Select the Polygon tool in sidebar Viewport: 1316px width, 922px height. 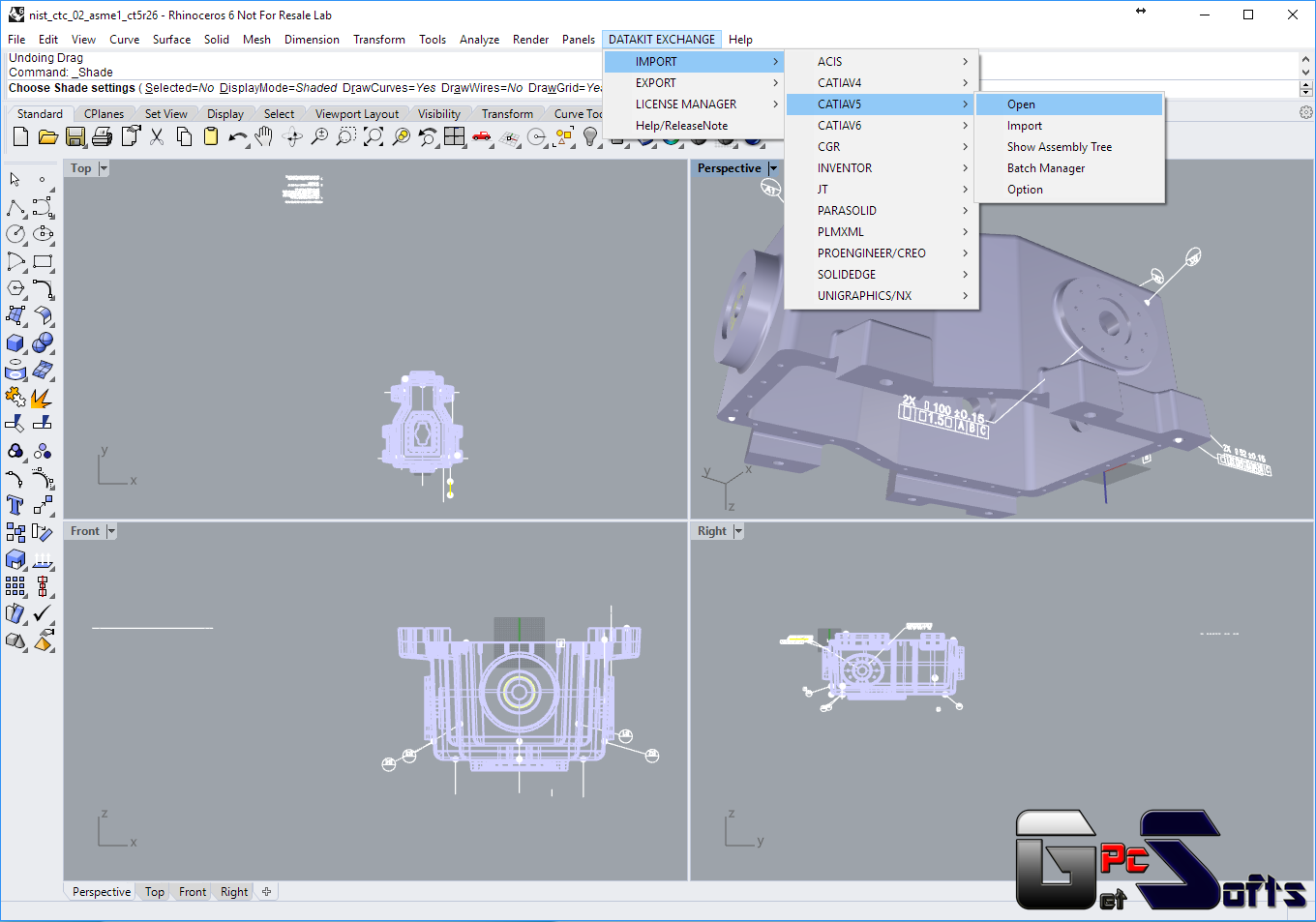[x=15, y=288]
